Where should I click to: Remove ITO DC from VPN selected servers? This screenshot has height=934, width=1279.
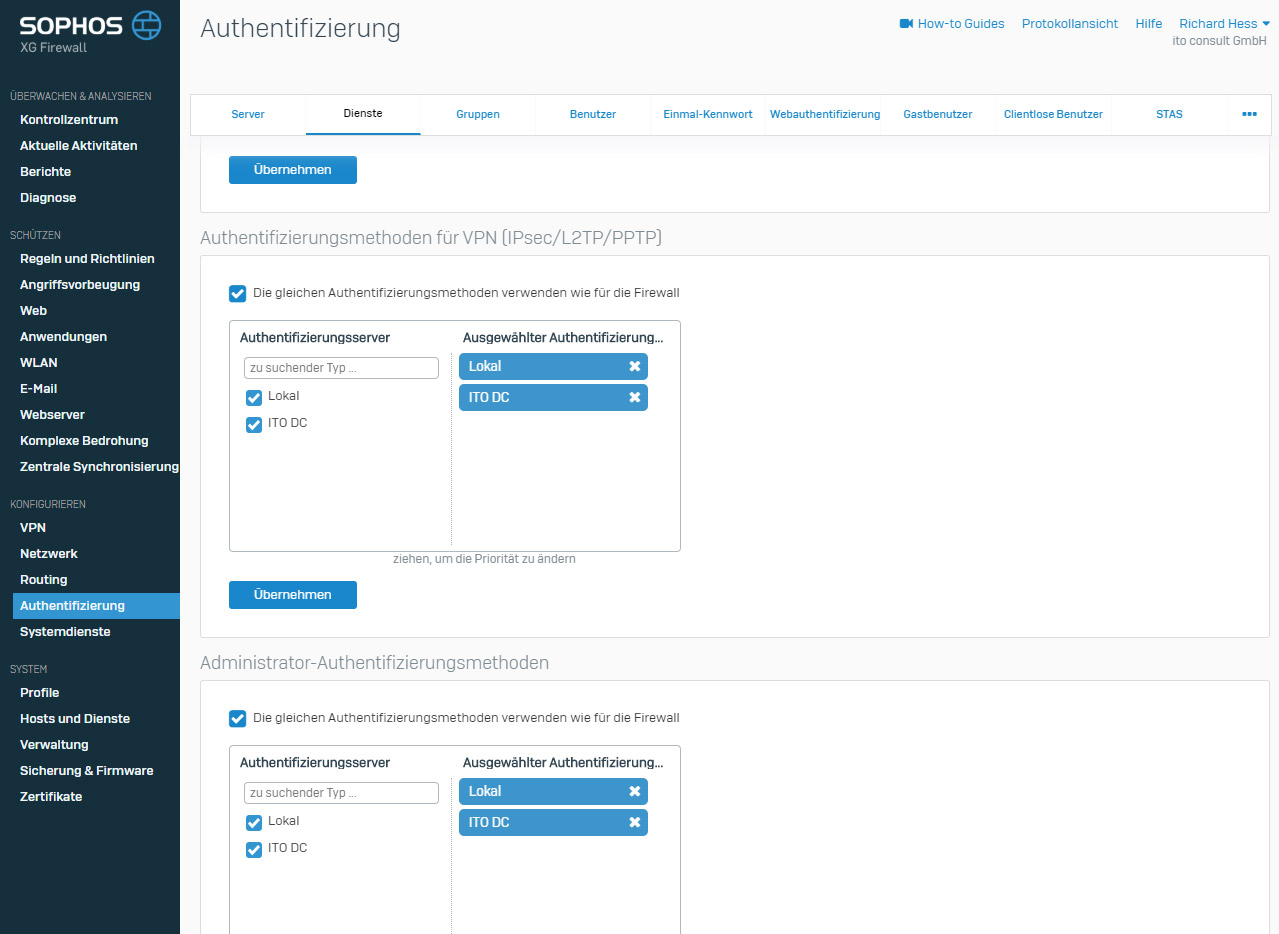pyautogui.click(x=634, y=398)
